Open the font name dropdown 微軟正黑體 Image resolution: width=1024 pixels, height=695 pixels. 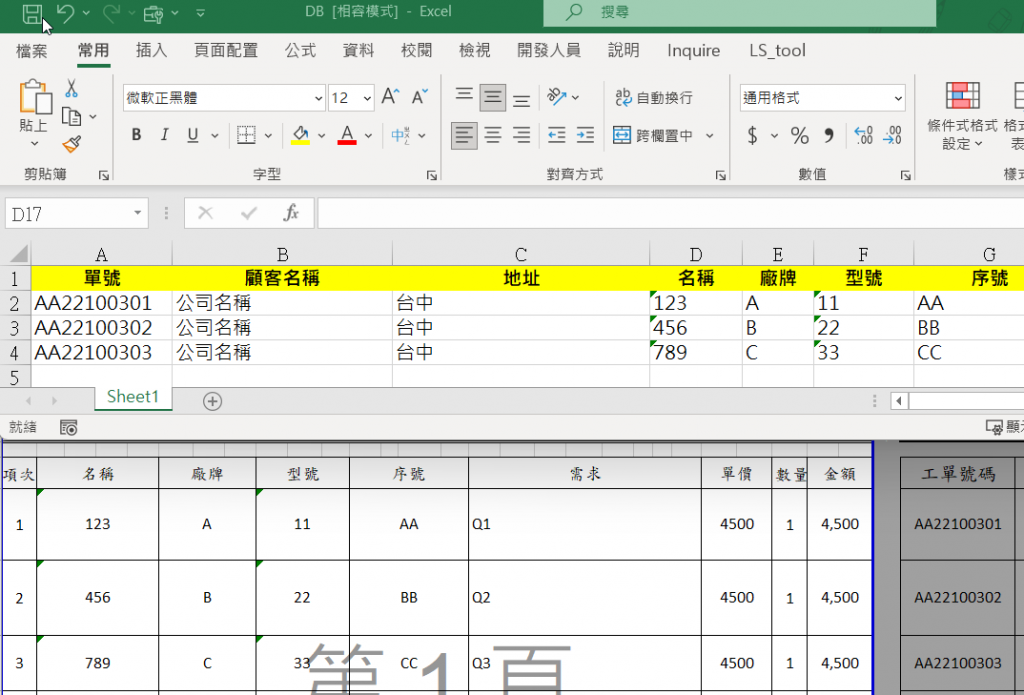(319, 98)
